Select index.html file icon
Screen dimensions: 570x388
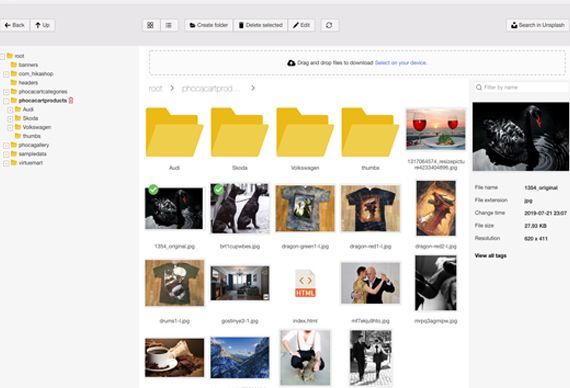[x=305, y=283]
